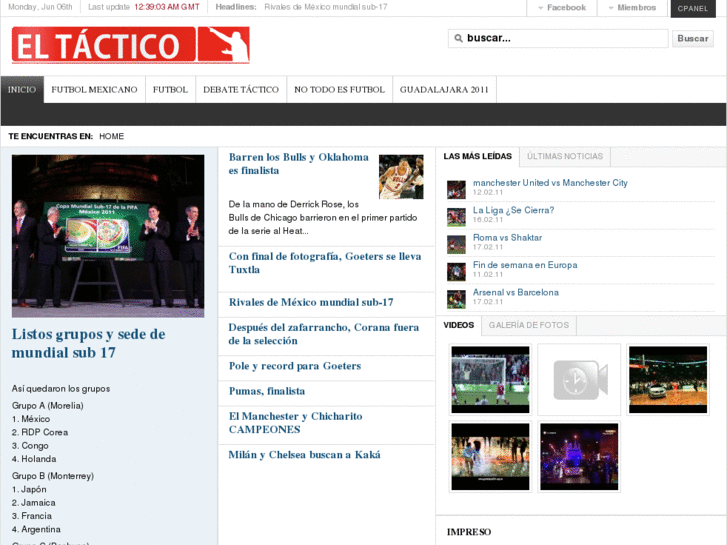Open Arsenal vs Barcelona link
This screenshot has height=545, width=727.
(516, 292)
